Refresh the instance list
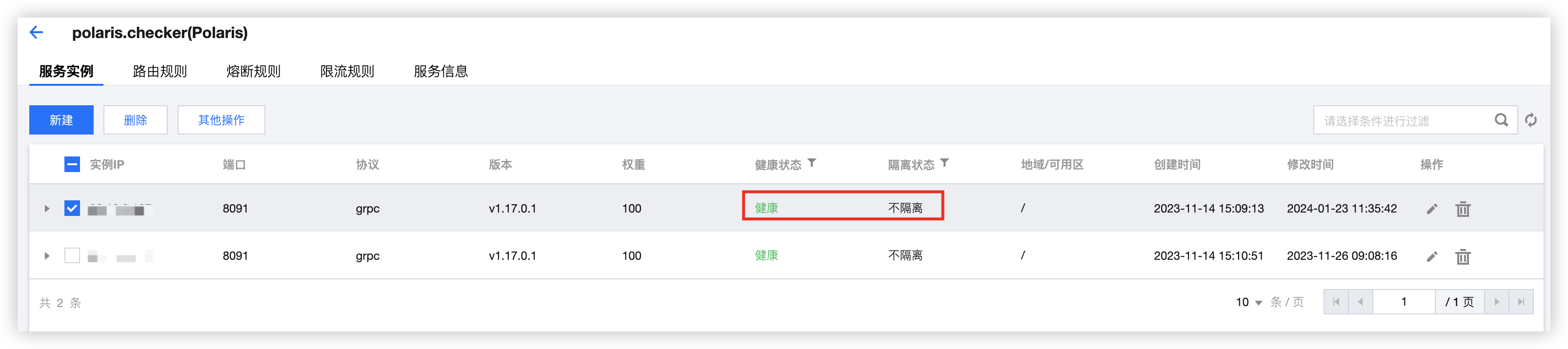Viewport: 1568px width, 349px height. tap(1531, 120)
